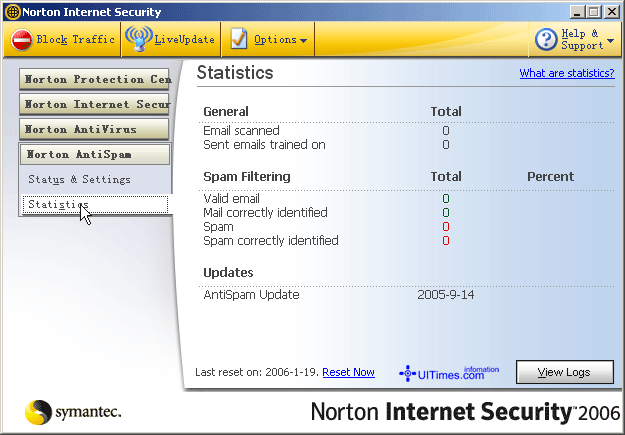
Task: Open the Norton Protection Center section
Action: click(x=94, y=79)
